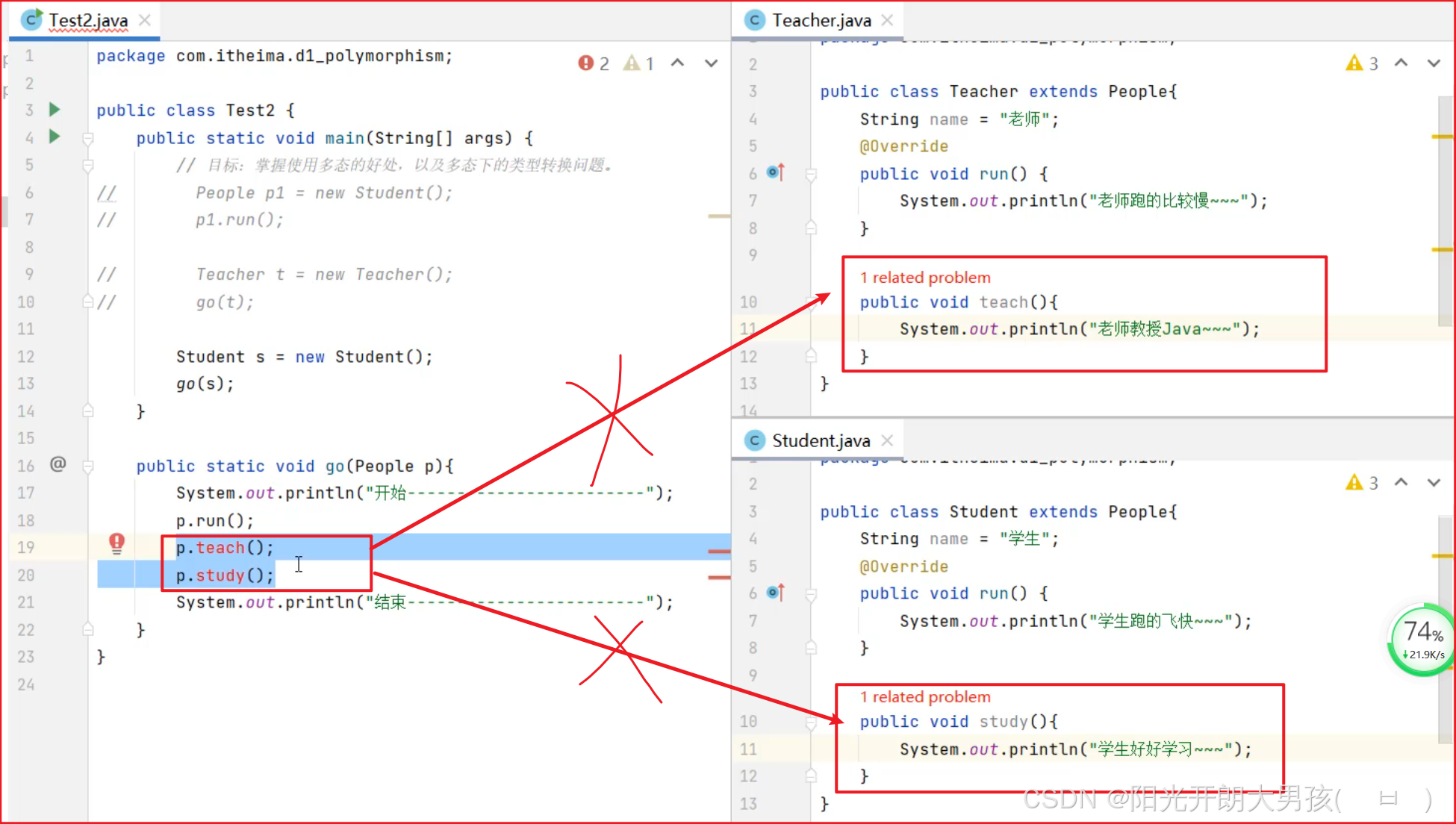Click the override gutter icon in Student.java
The width and height of the screenshot is (1456, 824).
tap(776, 593)
